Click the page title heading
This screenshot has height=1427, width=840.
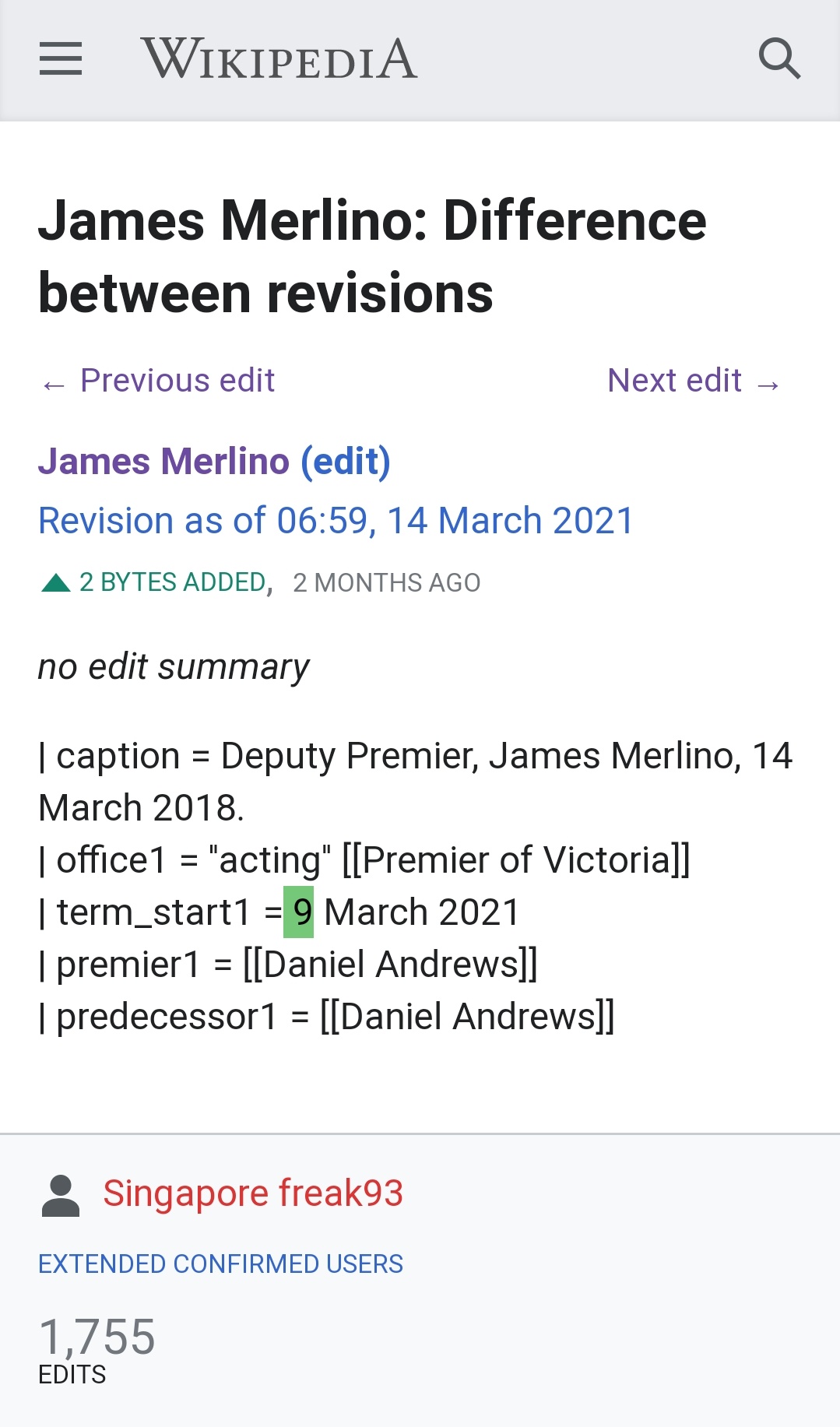(x=373, y=257)
